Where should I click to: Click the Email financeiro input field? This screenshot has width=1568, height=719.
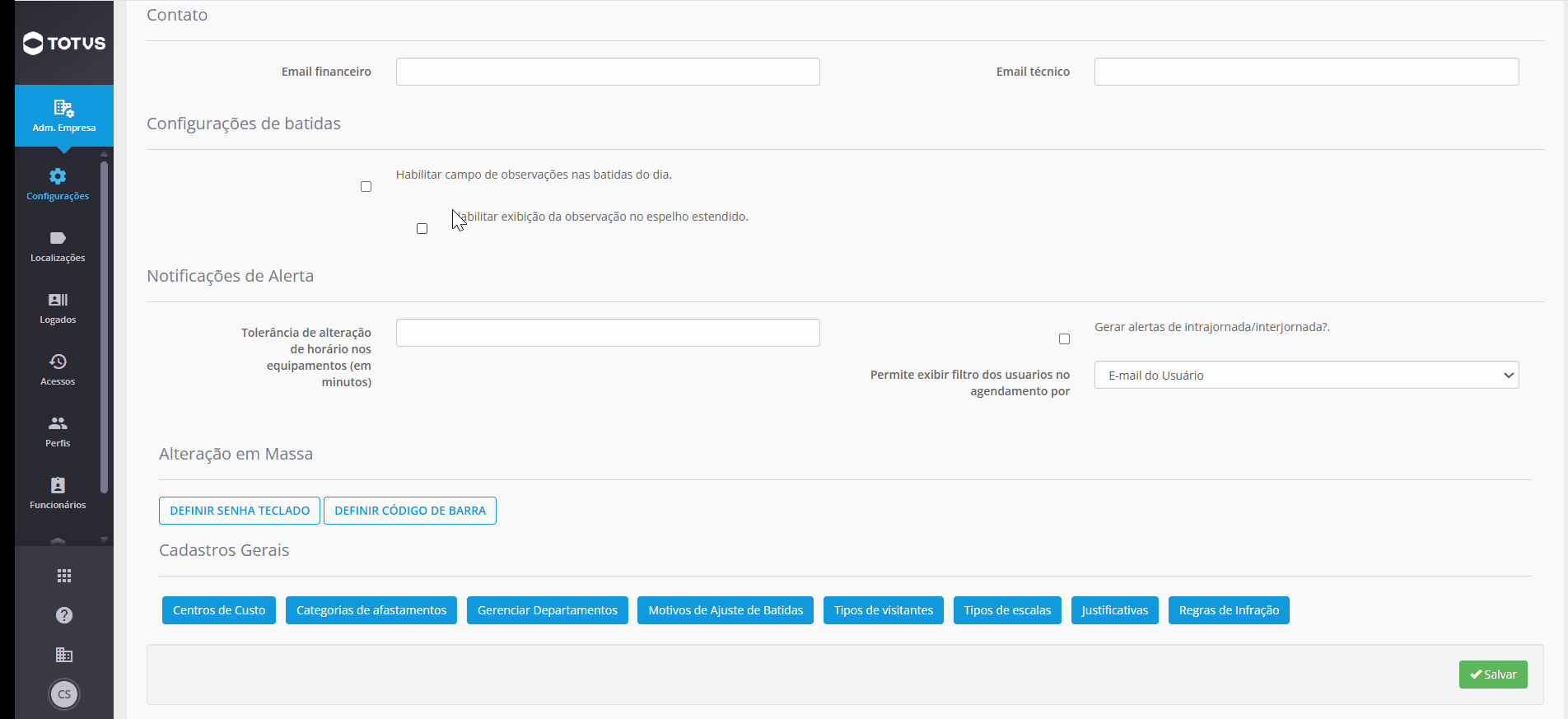608,72
